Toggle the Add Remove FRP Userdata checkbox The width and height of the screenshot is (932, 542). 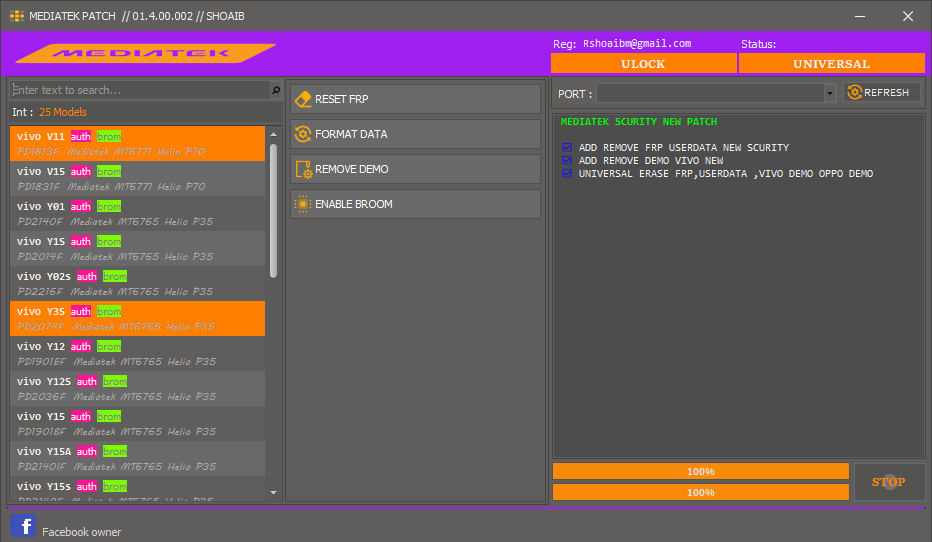[567, 148]
